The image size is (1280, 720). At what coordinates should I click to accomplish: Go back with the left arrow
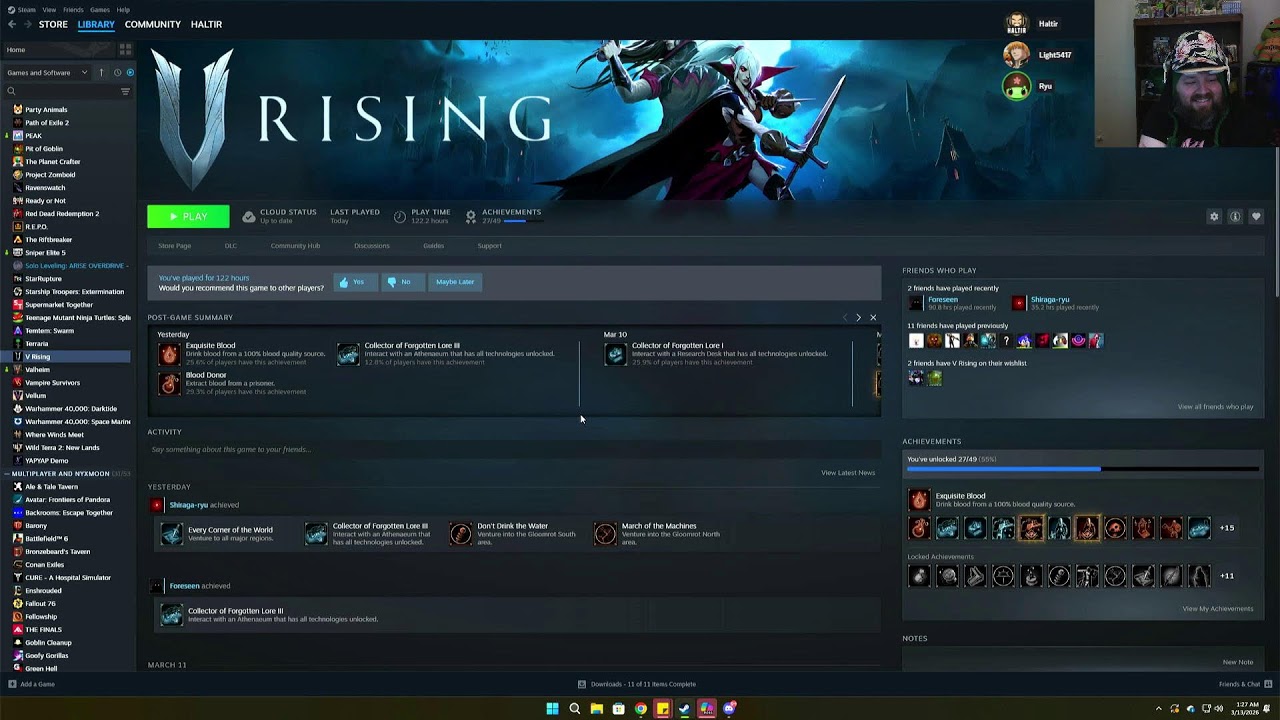(12, 24)
